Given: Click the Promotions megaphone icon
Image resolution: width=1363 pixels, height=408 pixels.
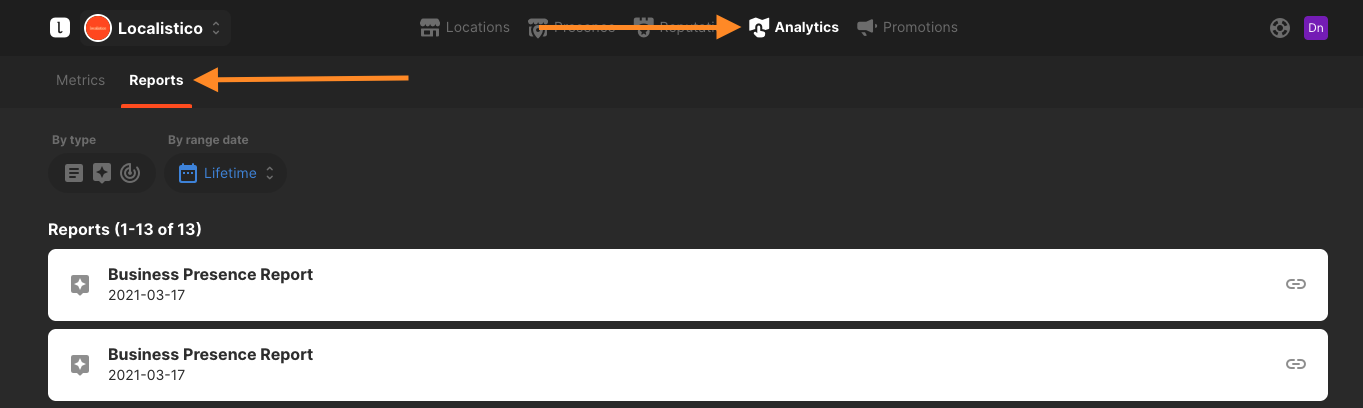Looking at the screenshot, I should (x=867, y=28).
